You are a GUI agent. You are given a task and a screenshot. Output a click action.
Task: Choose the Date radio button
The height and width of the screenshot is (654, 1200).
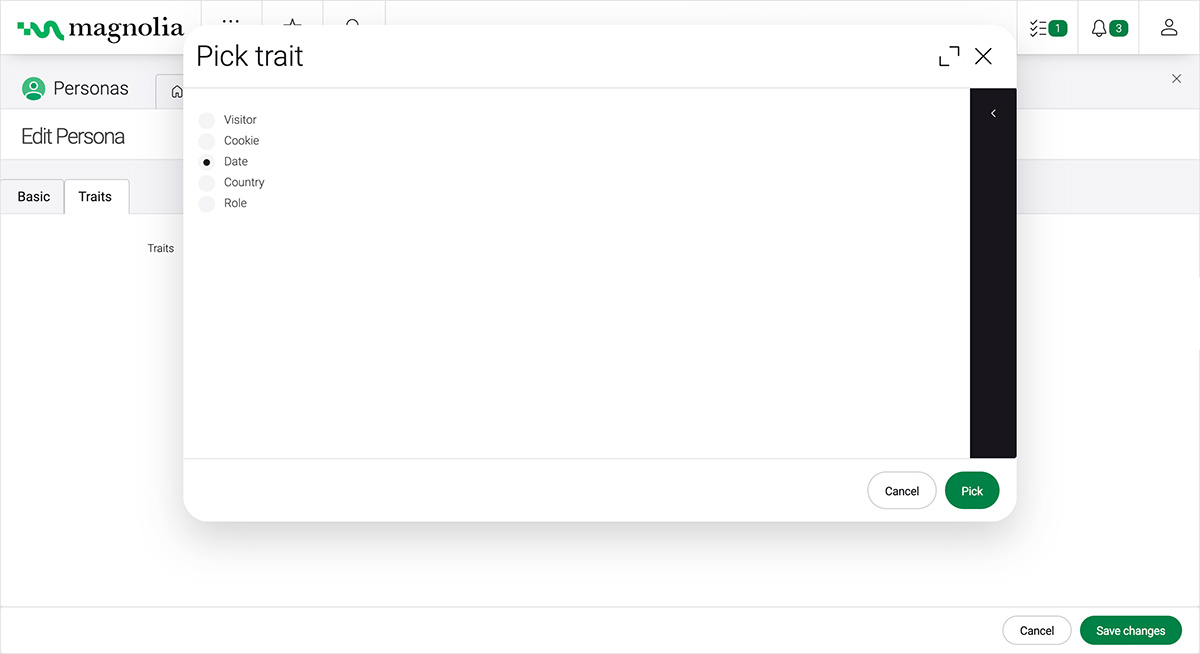[x=207, y=162]
